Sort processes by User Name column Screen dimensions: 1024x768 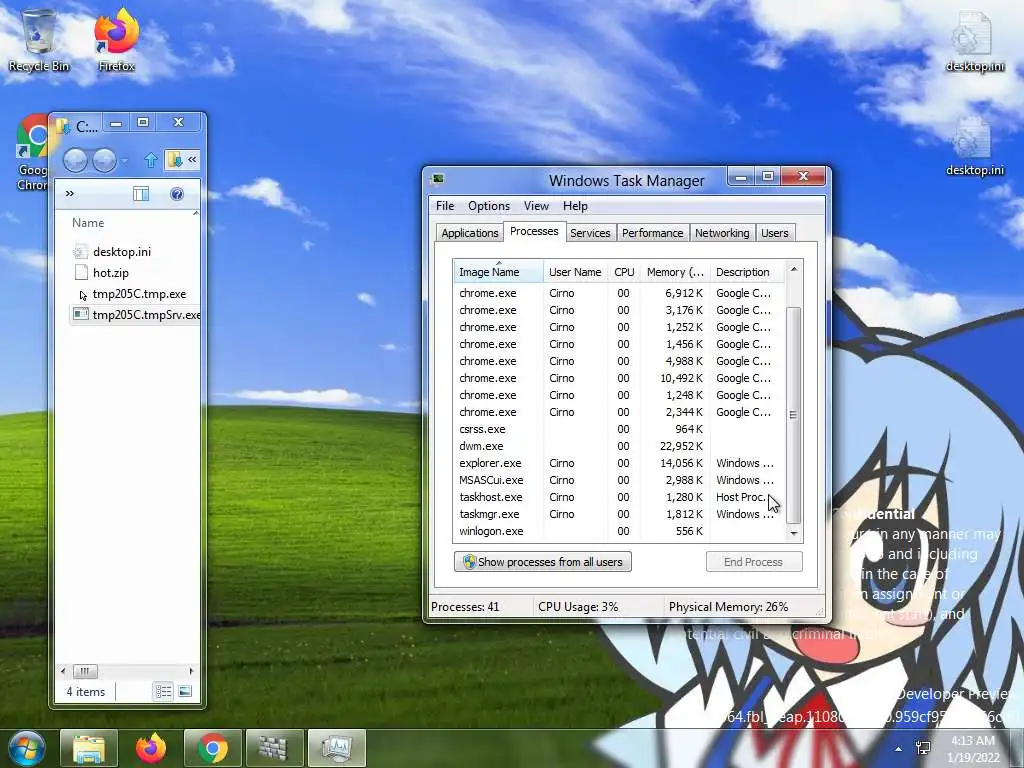click(x=575, y=272)
